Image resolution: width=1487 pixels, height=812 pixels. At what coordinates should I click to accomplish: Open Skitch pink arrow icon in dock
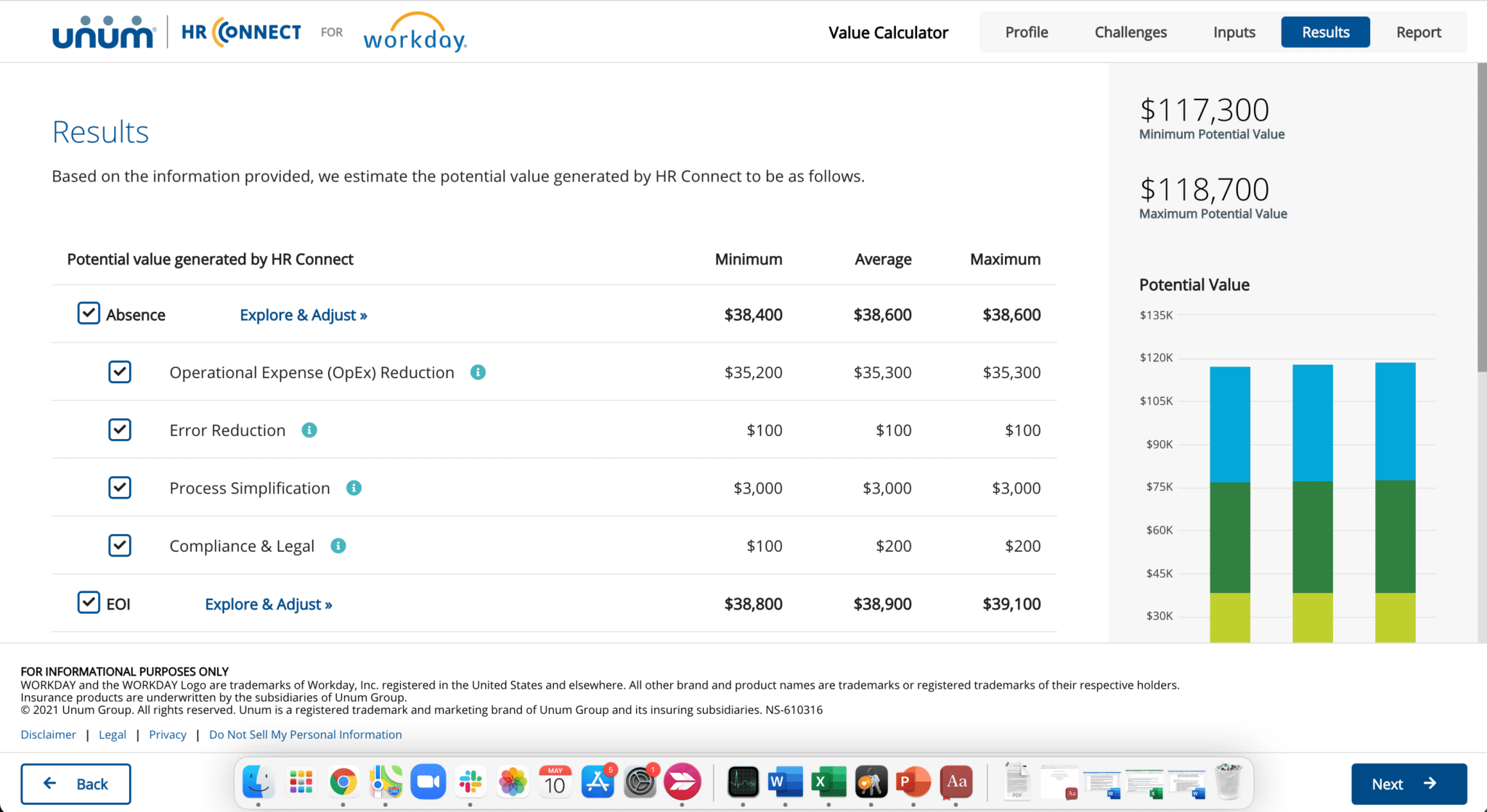[683, 782]
